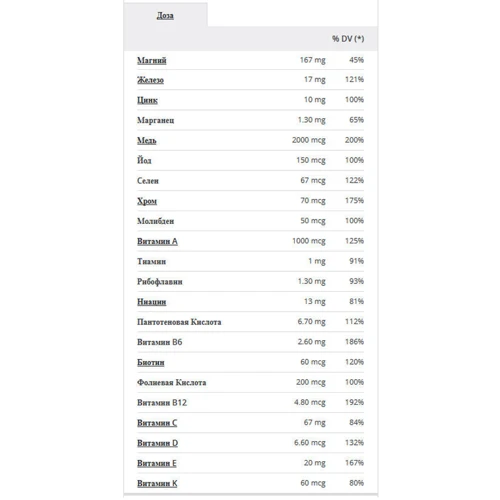
Task: Select the Витамин A link
Action: (x=157, y=241)
